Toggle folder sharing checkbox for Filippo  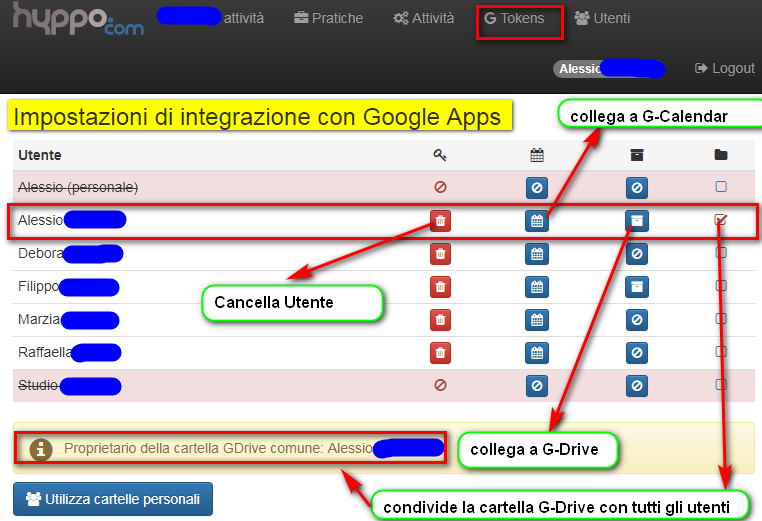721,286
